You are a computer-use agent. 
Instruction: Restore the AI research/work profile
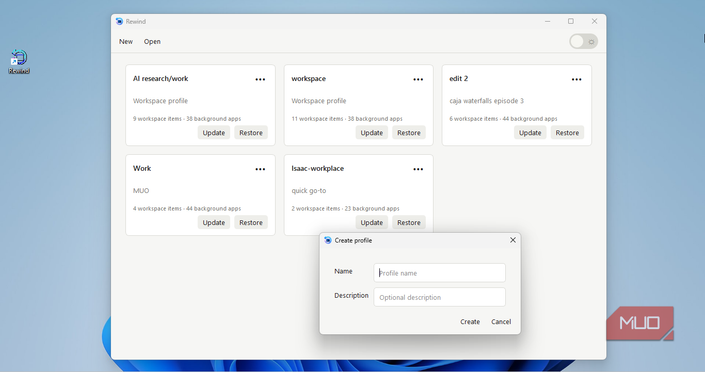point(251,133)
